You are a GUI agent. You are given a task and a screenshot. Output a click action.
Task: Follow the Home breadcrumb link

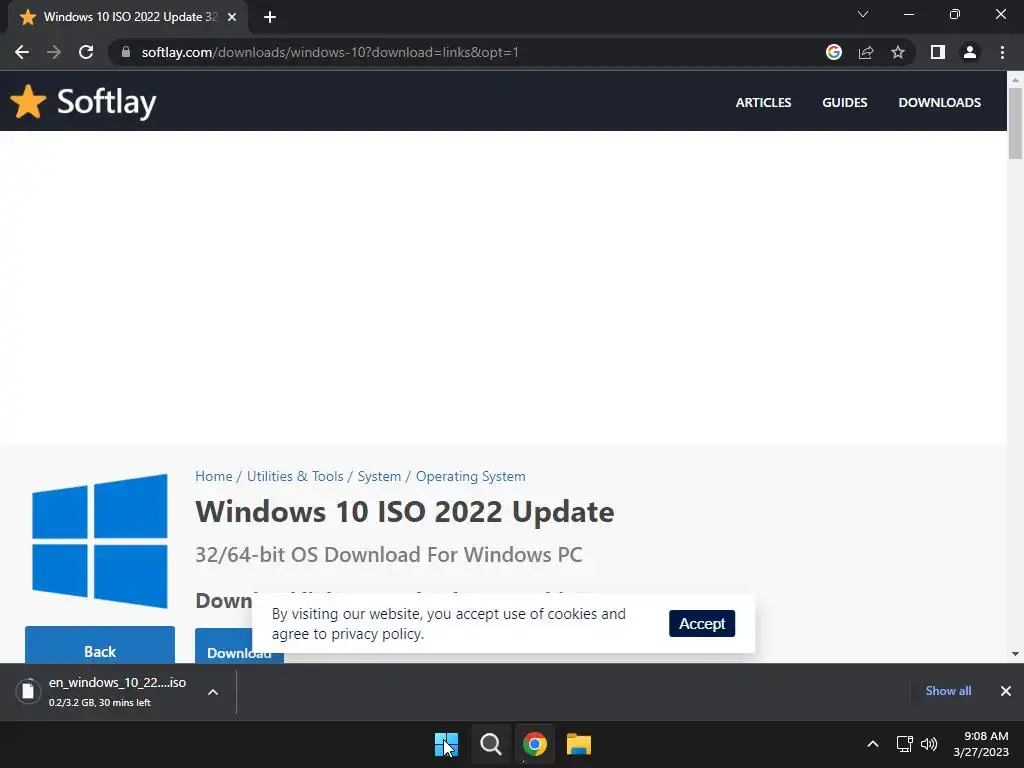click(214, 476)
